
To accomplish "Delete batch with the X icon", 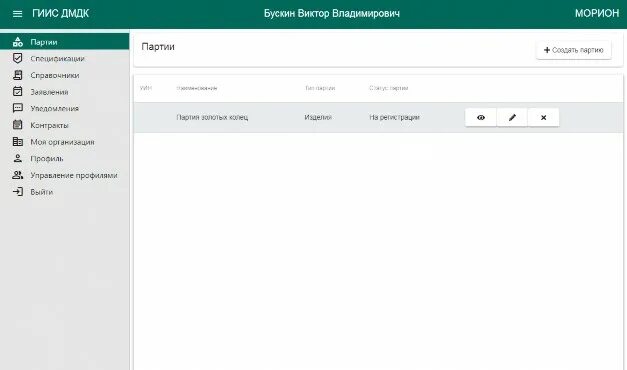I will (x=543, y=118).
